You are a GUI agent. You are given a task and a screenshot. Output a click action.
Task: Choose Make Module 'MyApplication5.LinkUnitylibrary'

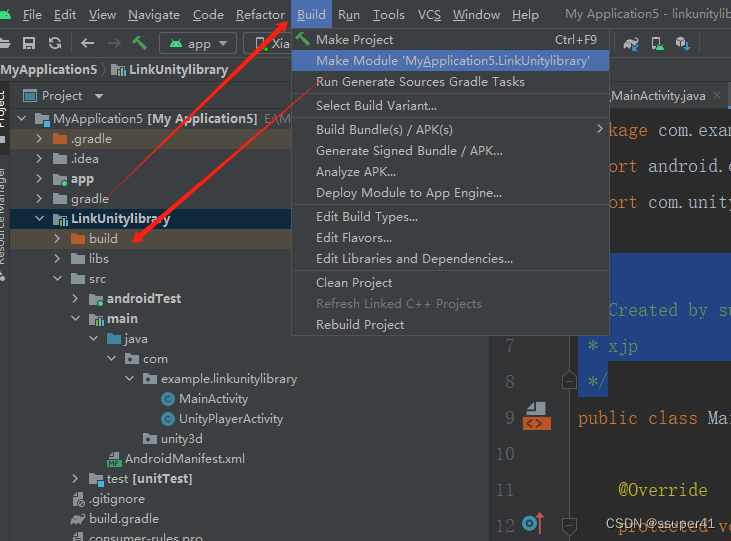[450, 61]
